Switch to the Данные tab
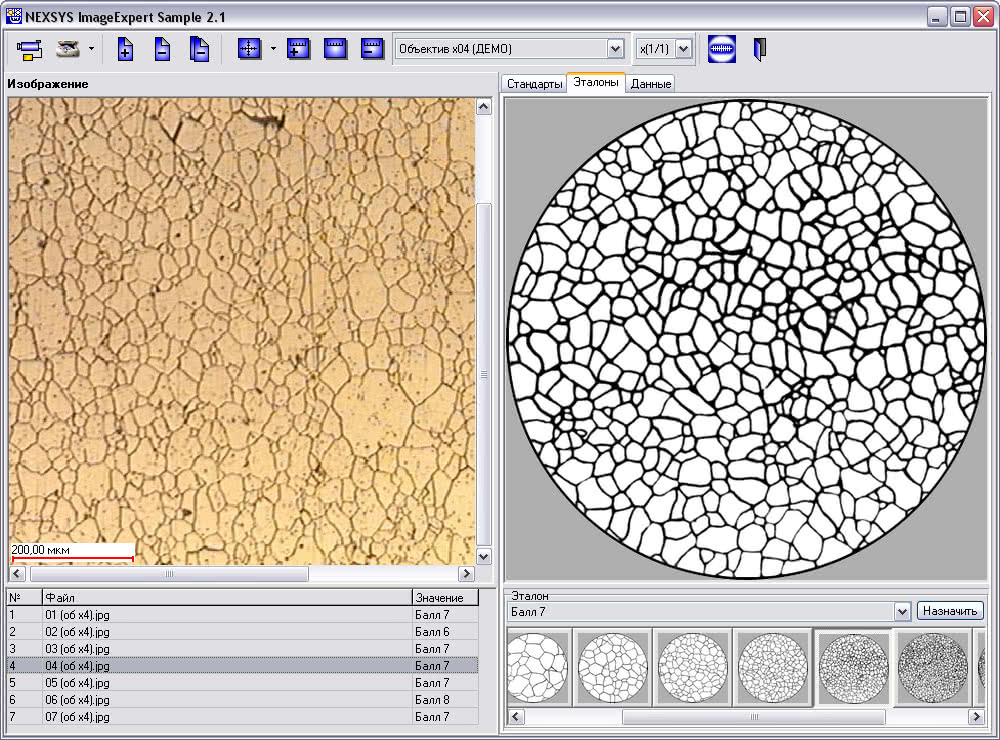 click(x=651, y=84)
